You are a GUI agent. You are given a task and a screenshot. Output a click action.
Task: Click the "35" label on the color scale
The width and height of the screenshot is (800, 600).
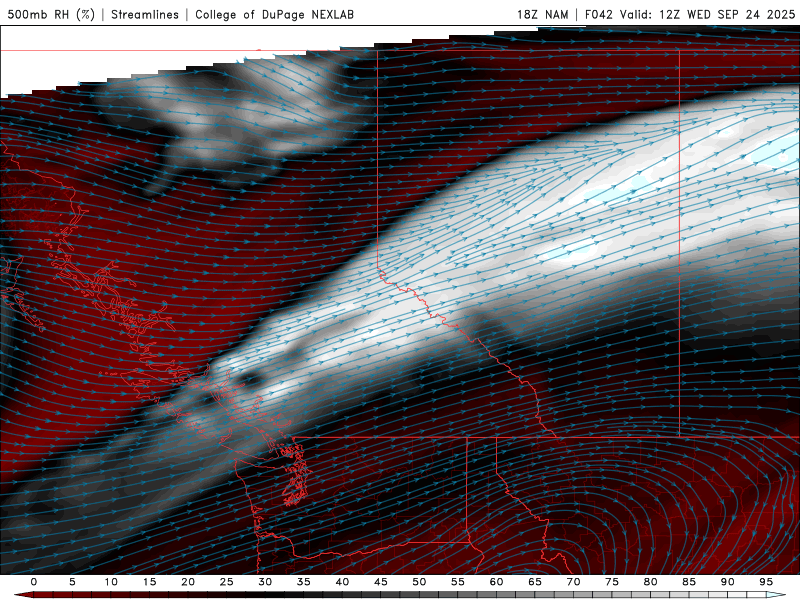(x=304, y=582)
